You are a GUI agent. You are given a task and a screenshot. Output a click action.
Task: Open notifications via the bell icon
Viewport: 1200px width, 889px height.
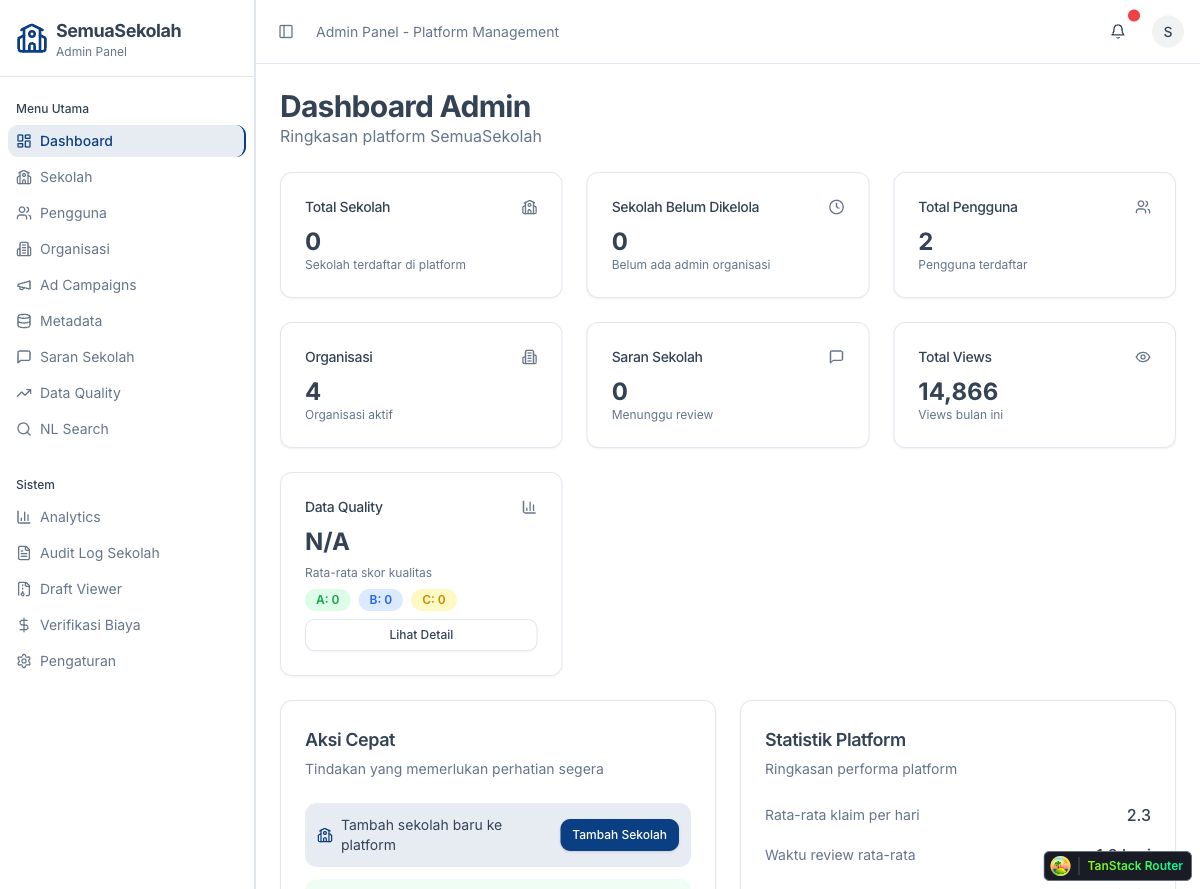pyautogui.click(x=1117, y=32)
